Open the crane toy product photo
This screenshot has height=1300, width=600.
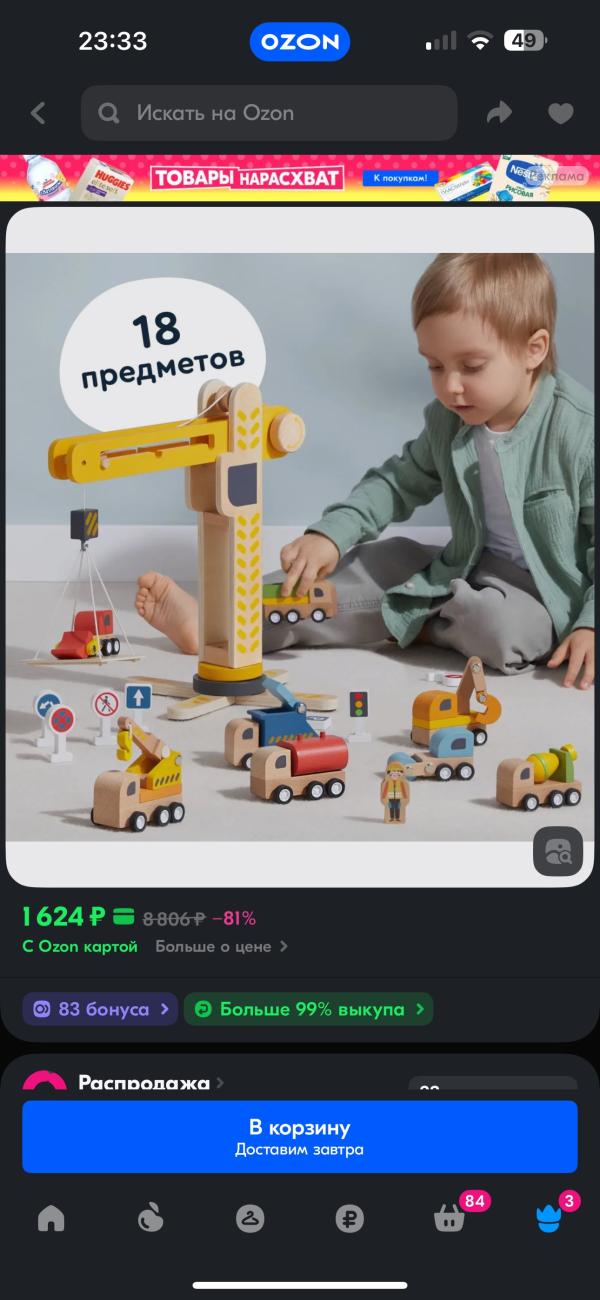point(300,546)
